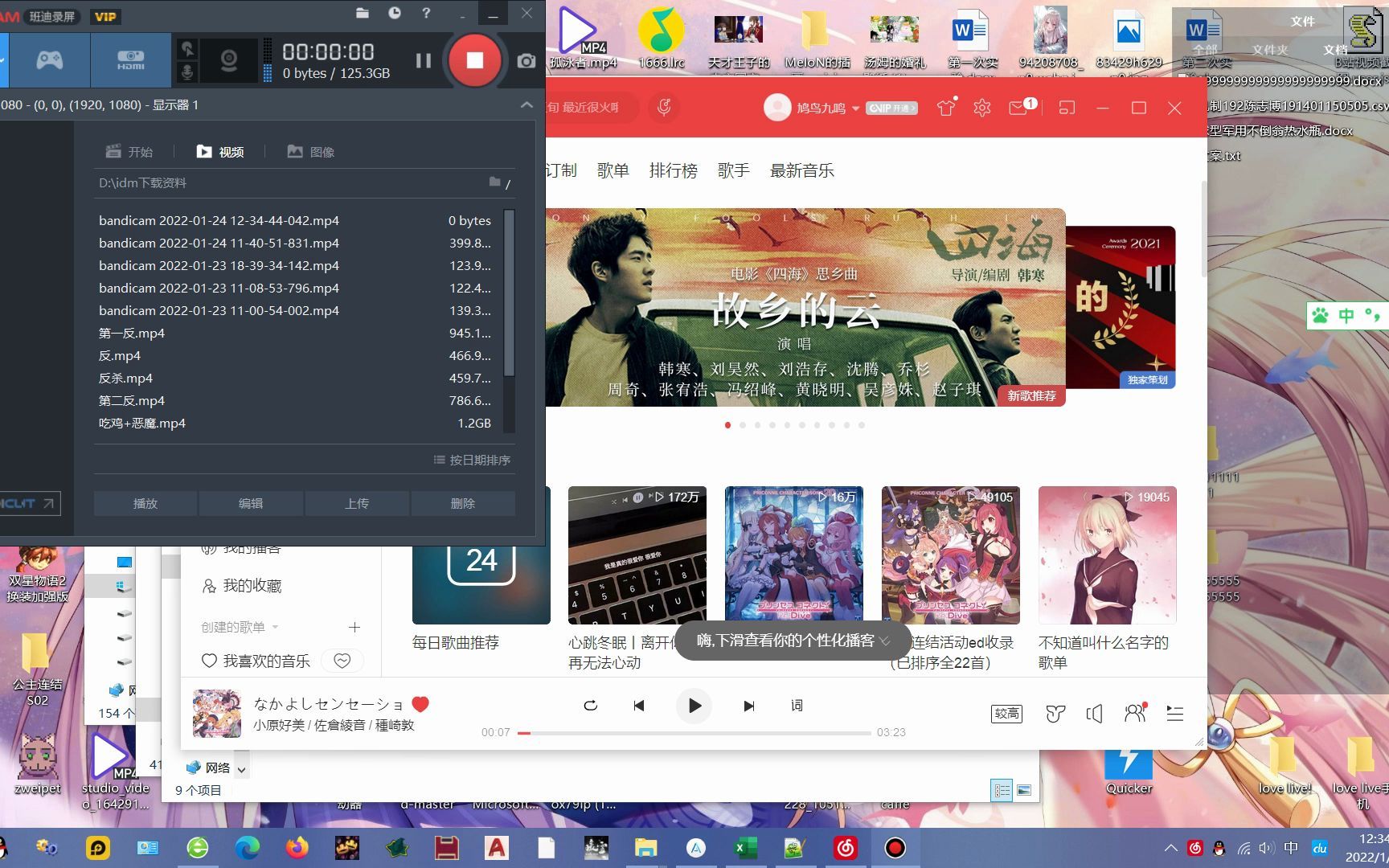Click the microphone voice search icon in NetEase
This screenshot has height=868, width=1389.
click(664, 107)
